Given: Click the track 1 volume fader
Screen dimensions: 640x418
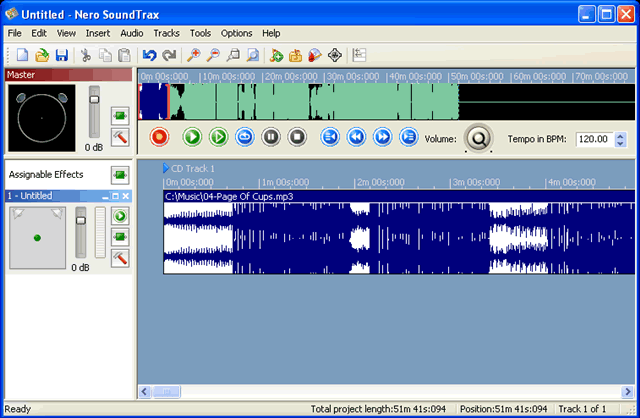Looking at the screenshot, I should pyautogui.click(x=81, y=220).
